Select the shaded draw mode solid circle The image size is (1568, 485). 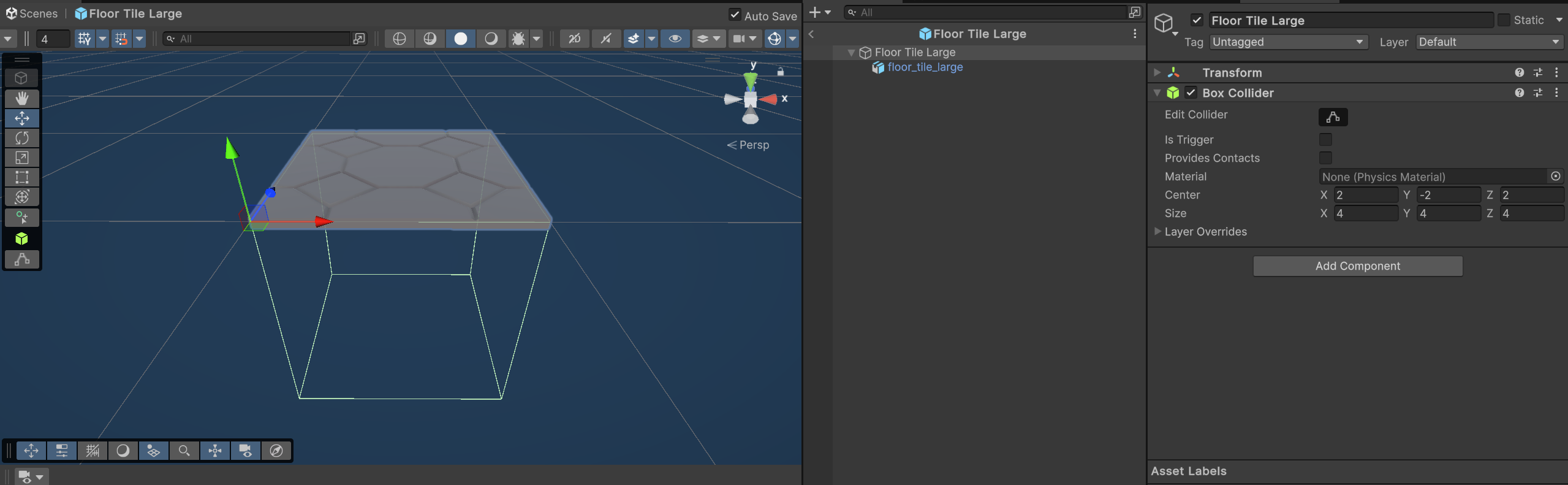coord(461,39)
